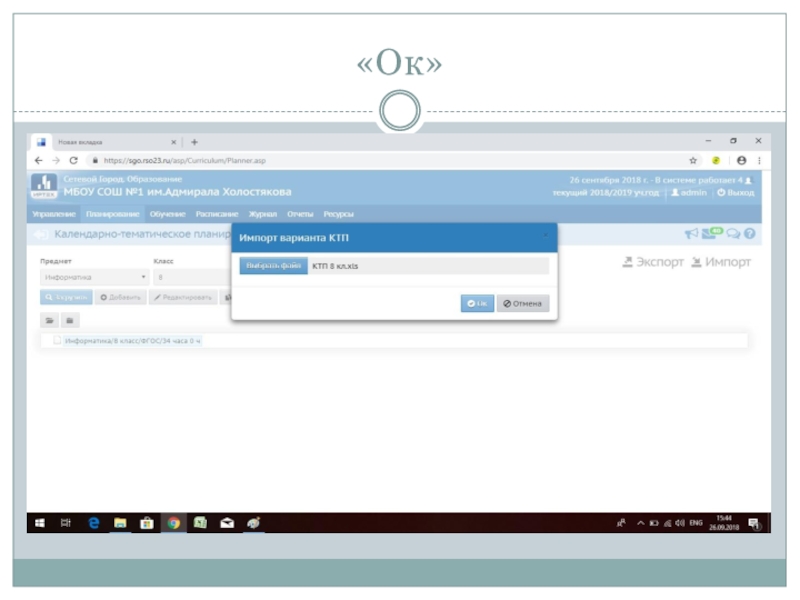The width and height of the screenshot is (800, 600).
Task: Click the open-folder expand-all icon
Action: [49, 320]
